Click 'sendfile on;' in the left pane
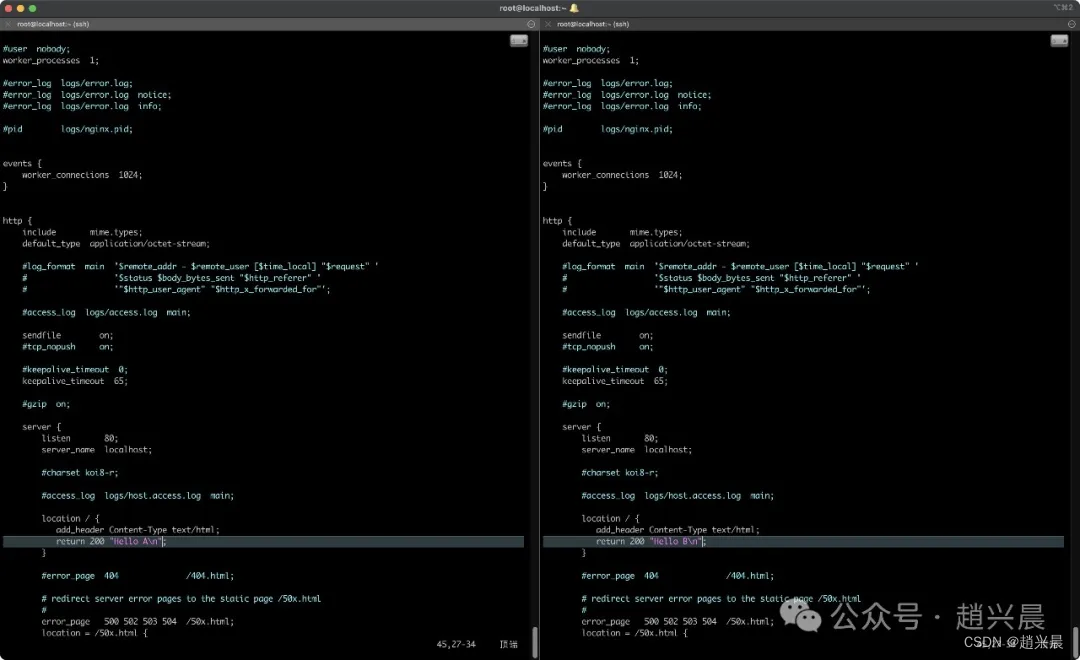Screen dimensions: 1080x660 [x=68, y=336]
